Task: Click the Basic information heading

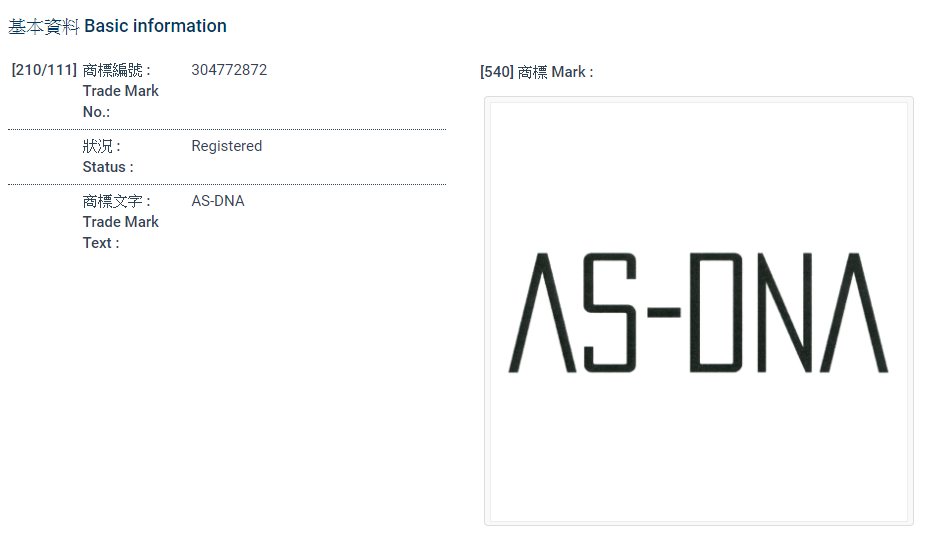Action: (155, 26)
